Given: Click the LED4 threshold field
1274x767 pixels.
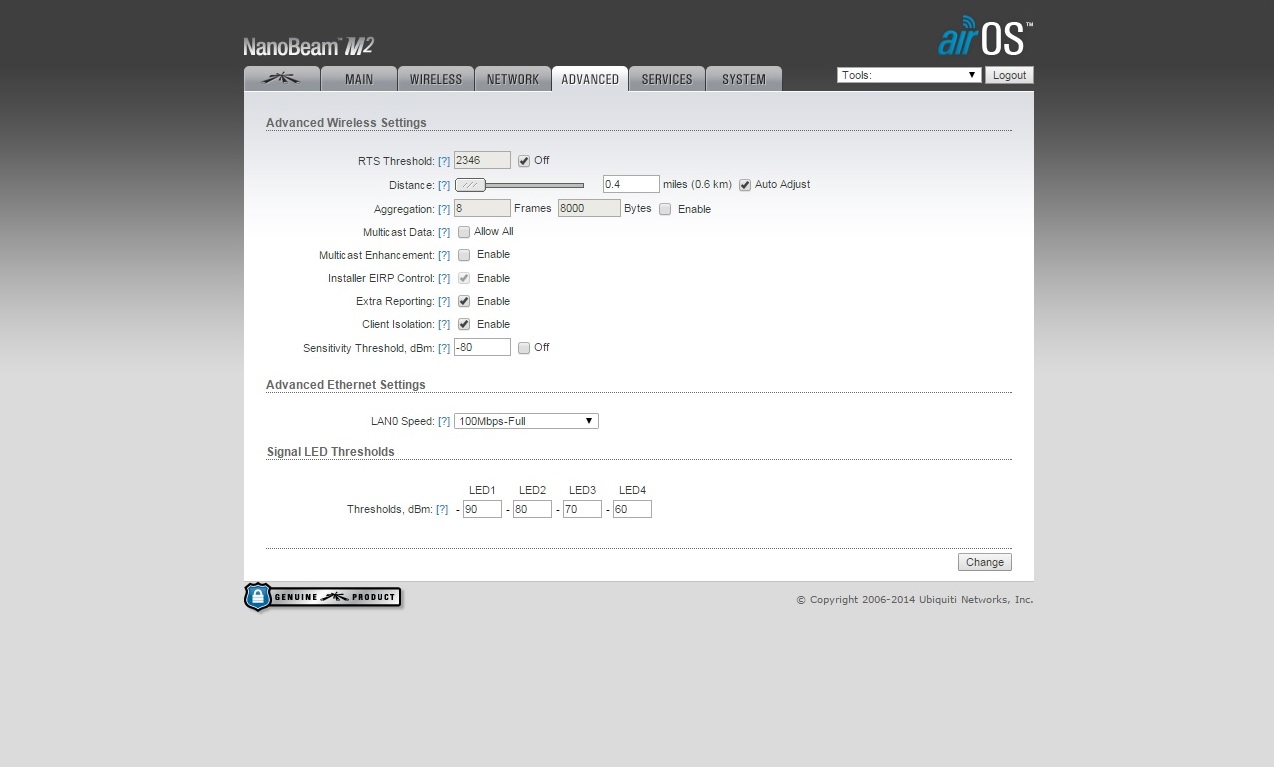Looking at the screenshot, I should coord(632,509).
